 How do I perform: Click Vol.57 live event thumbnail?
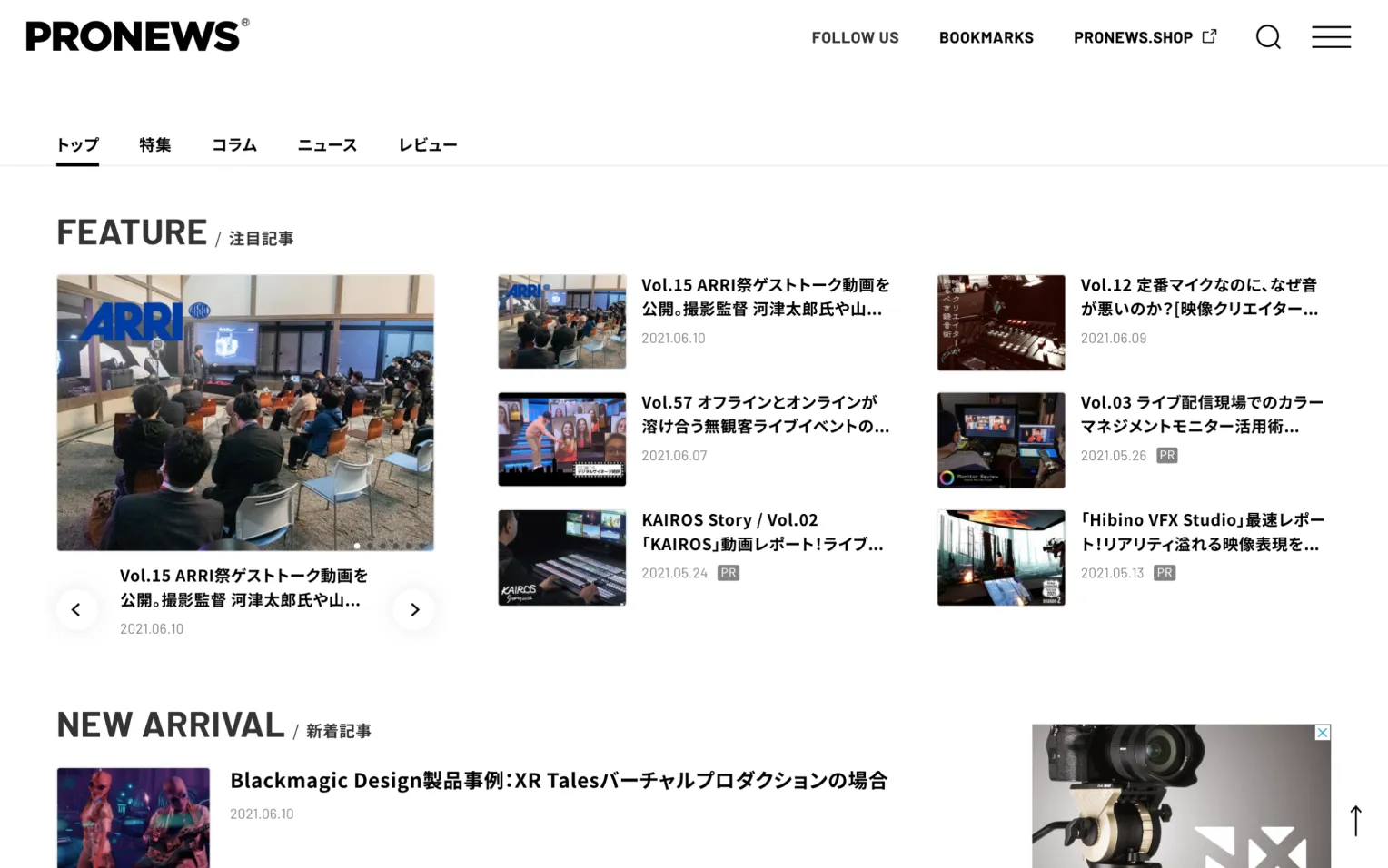point(562,439)
